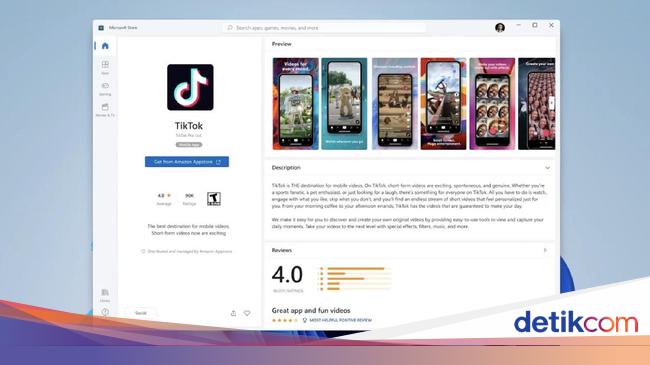
Task: Click Get from Amazon Appstore button
Action: (187, 162)
